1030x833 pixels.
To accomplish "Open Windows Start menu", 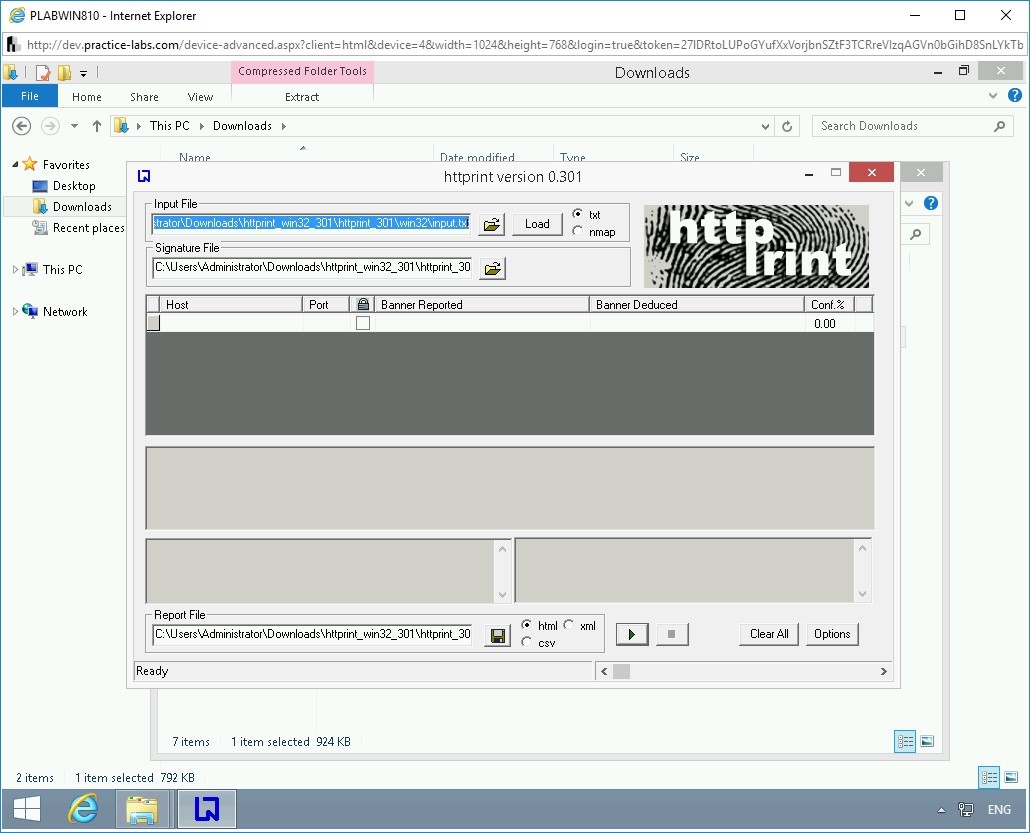I will [27, 809].
